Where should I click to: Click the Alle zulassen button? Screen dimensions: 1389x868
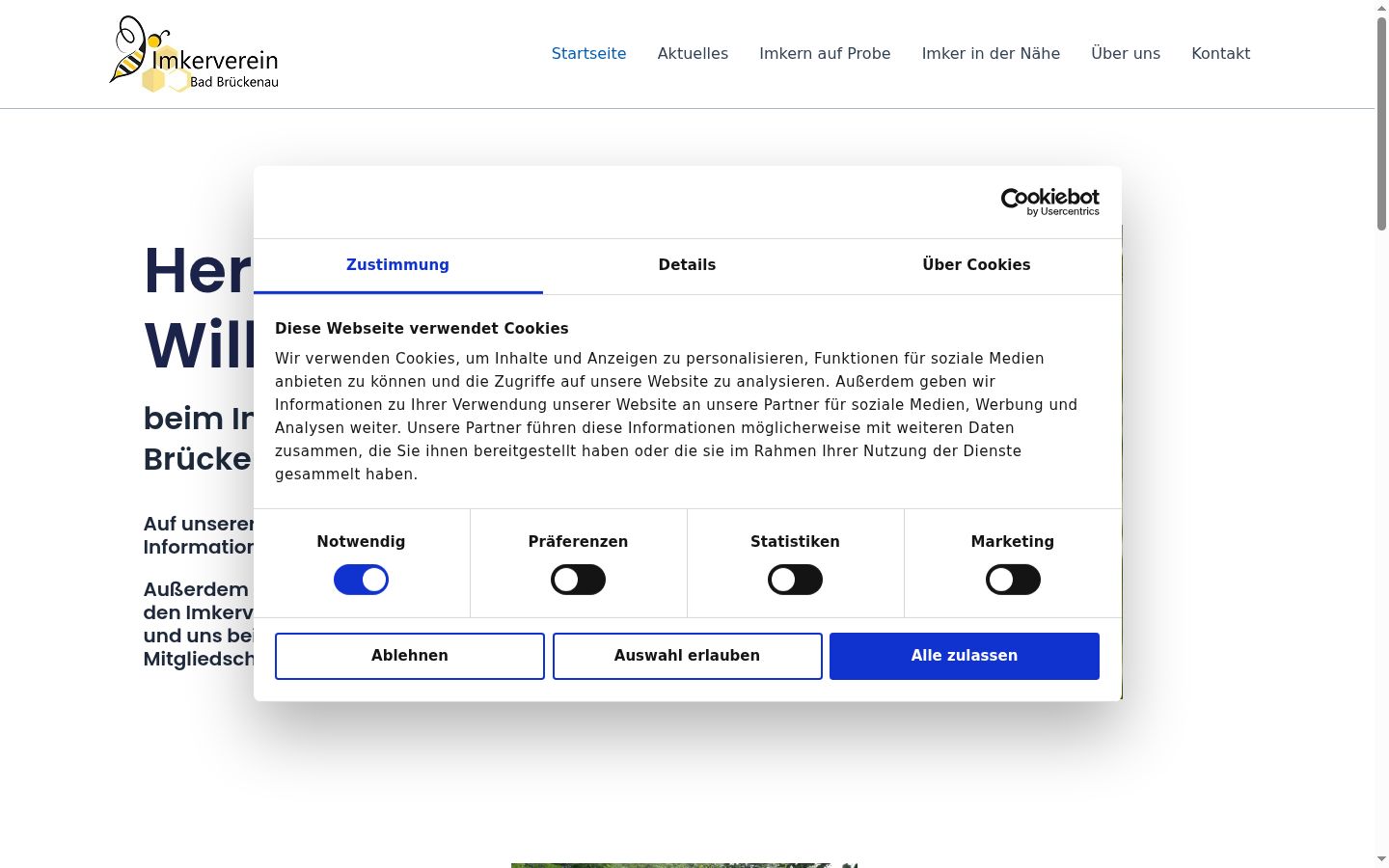965,656
